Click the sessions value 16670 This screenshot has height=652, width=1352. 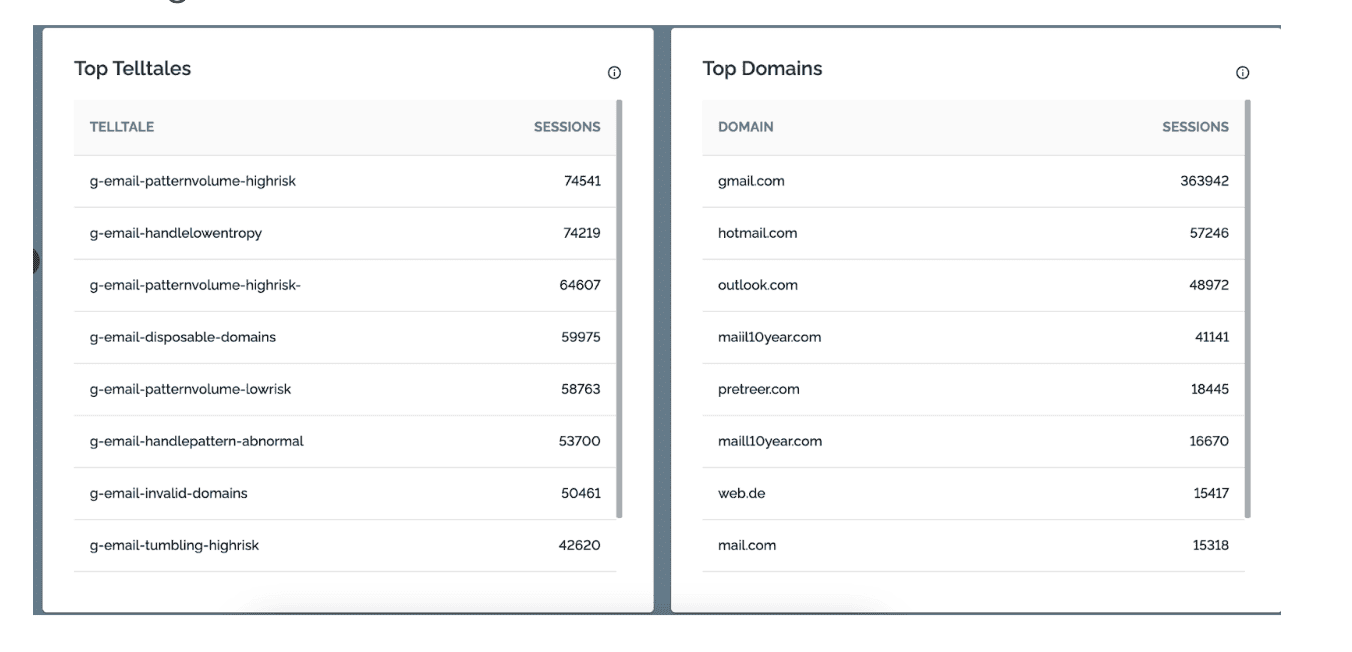[x=1209, y=441]
